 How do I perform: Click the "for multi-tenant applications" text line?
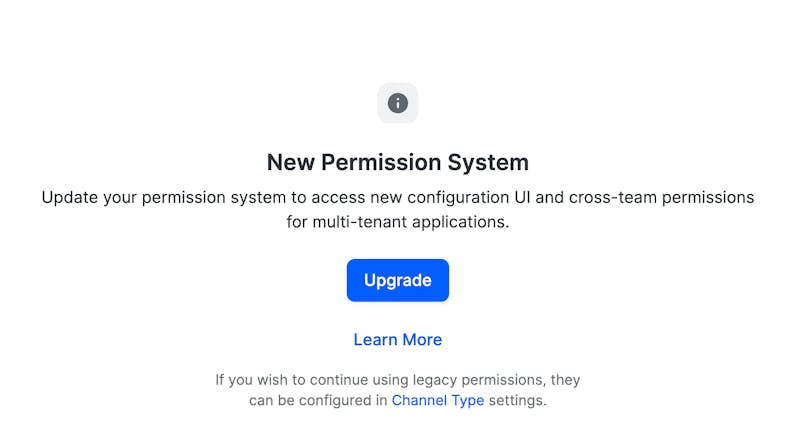[398, 222]
